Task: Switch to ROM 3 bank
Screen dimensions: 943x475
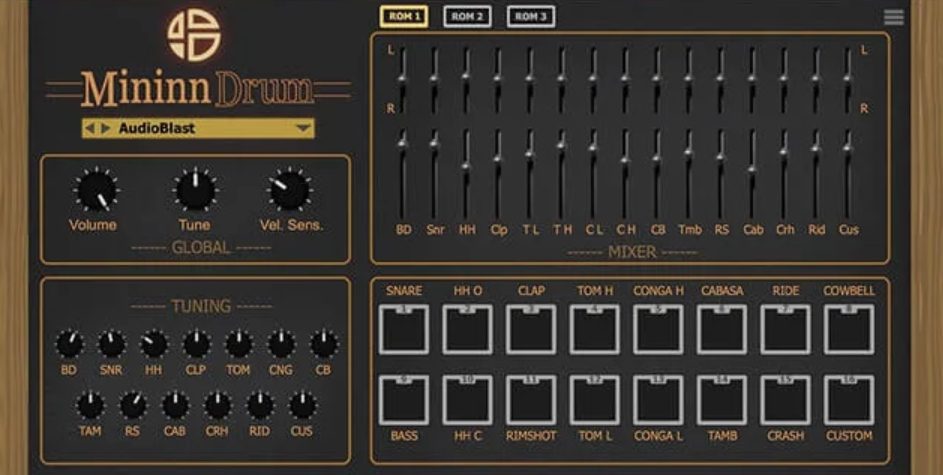Action: [531, 16]
